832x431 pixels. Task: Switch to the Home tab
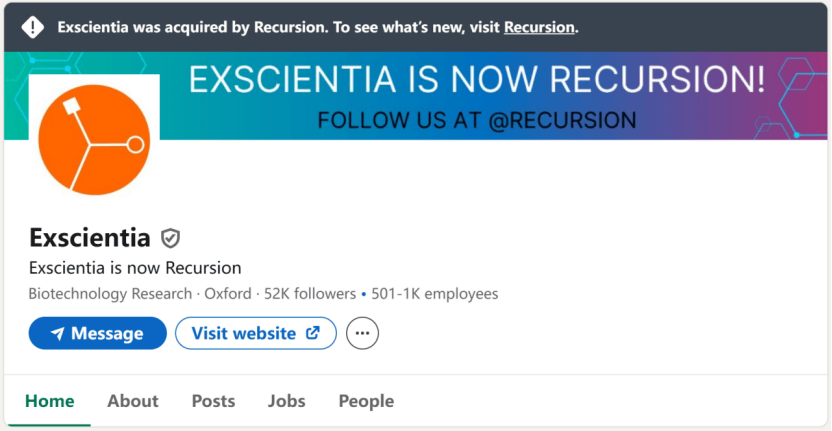[x=49, y=401]
